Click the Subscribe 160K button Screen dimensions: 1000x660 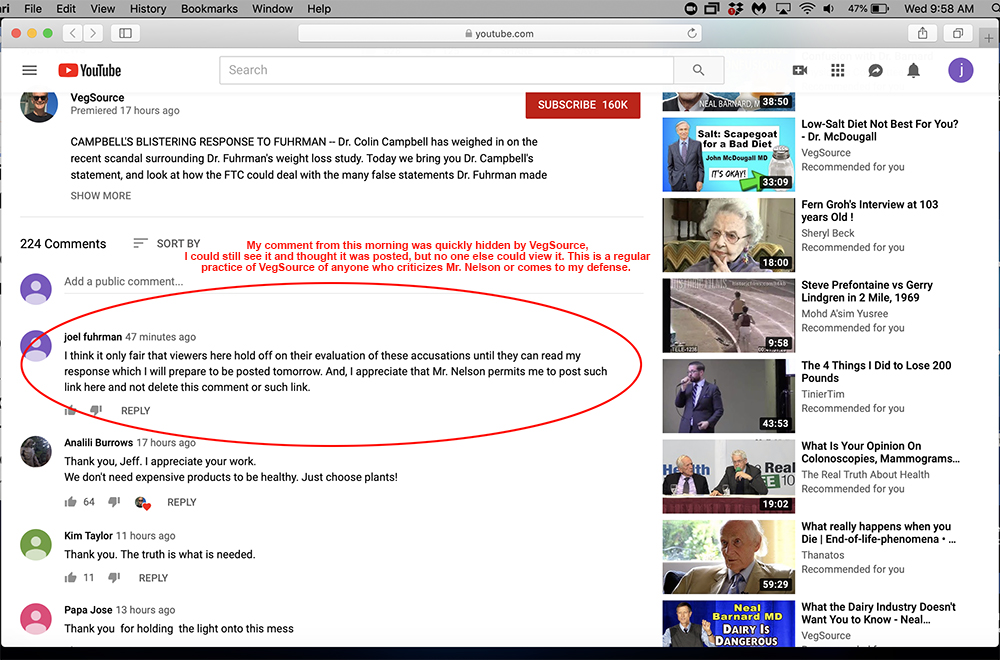pos(582,105)
